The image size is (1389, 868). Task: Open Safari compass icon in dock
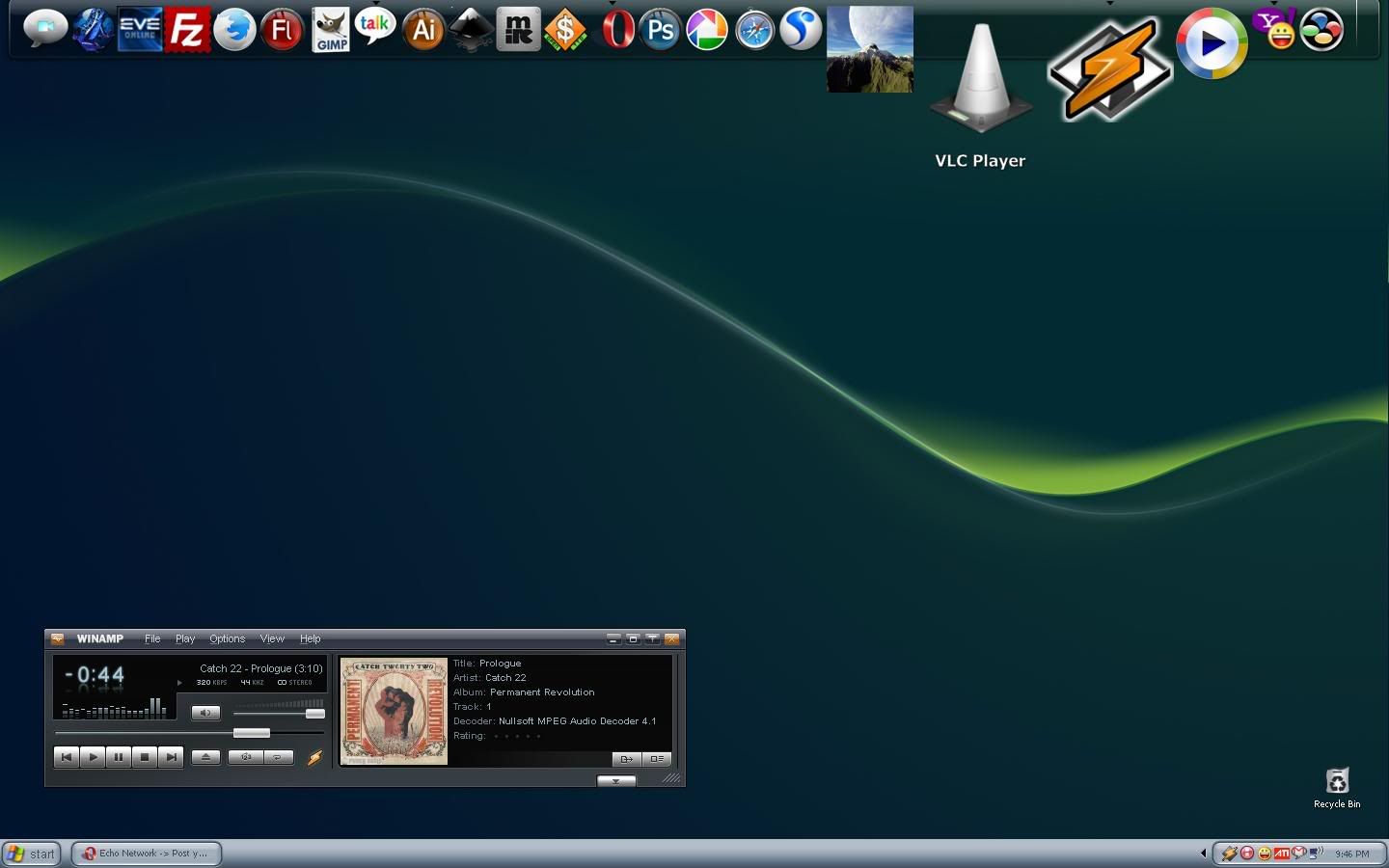[x=754, y=30]
